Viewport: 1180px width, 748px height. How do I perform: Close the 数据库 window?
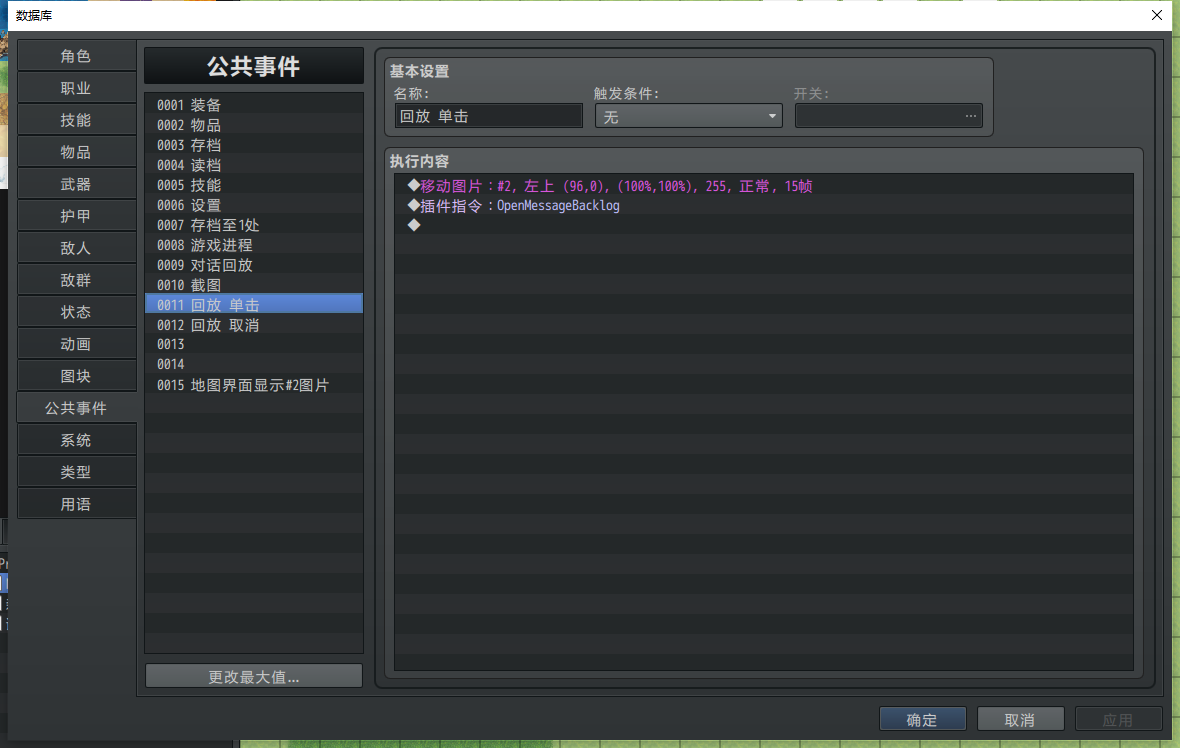tap(1157, 15)
